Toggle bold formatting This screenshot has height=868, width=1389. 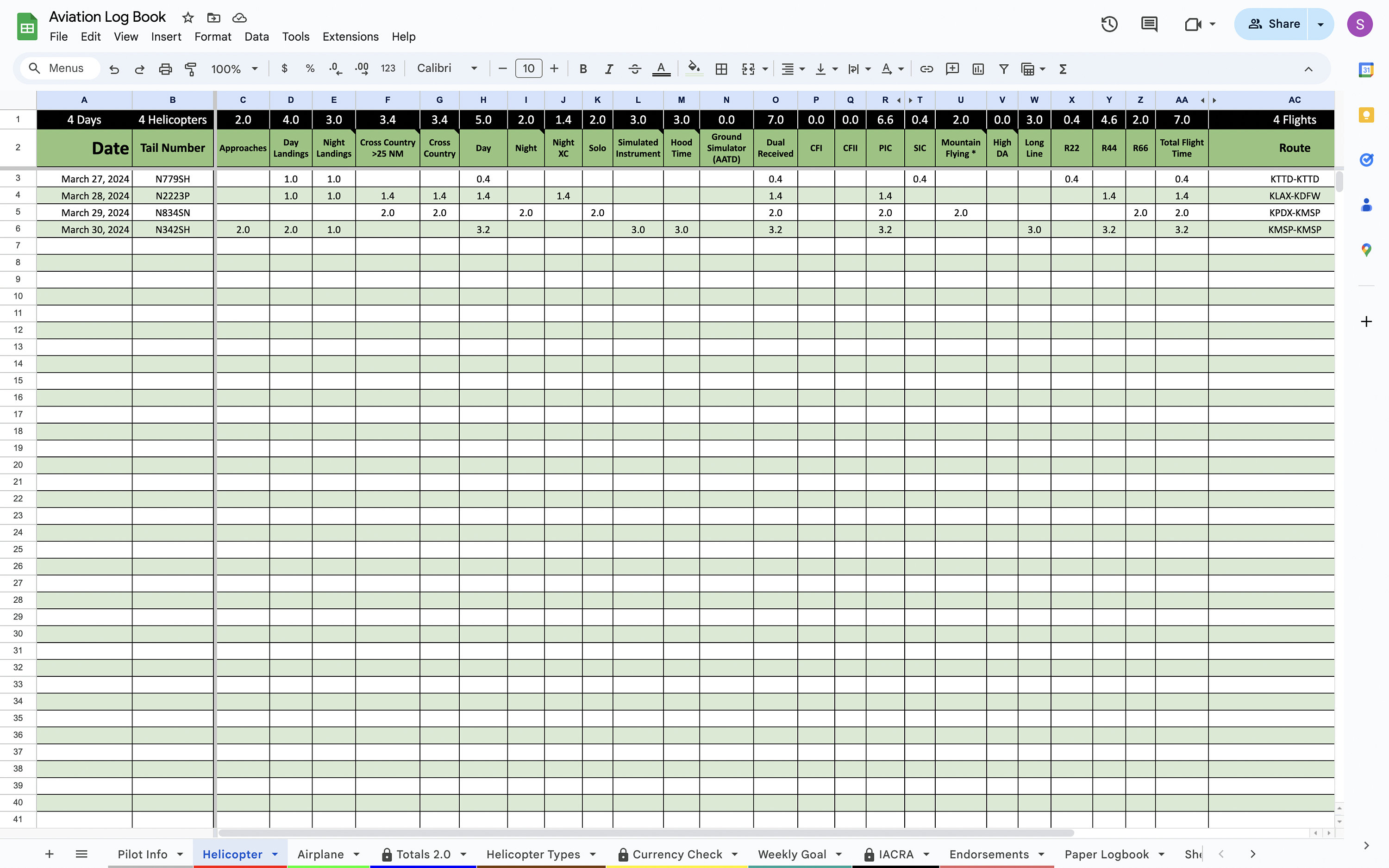[583, 69]
